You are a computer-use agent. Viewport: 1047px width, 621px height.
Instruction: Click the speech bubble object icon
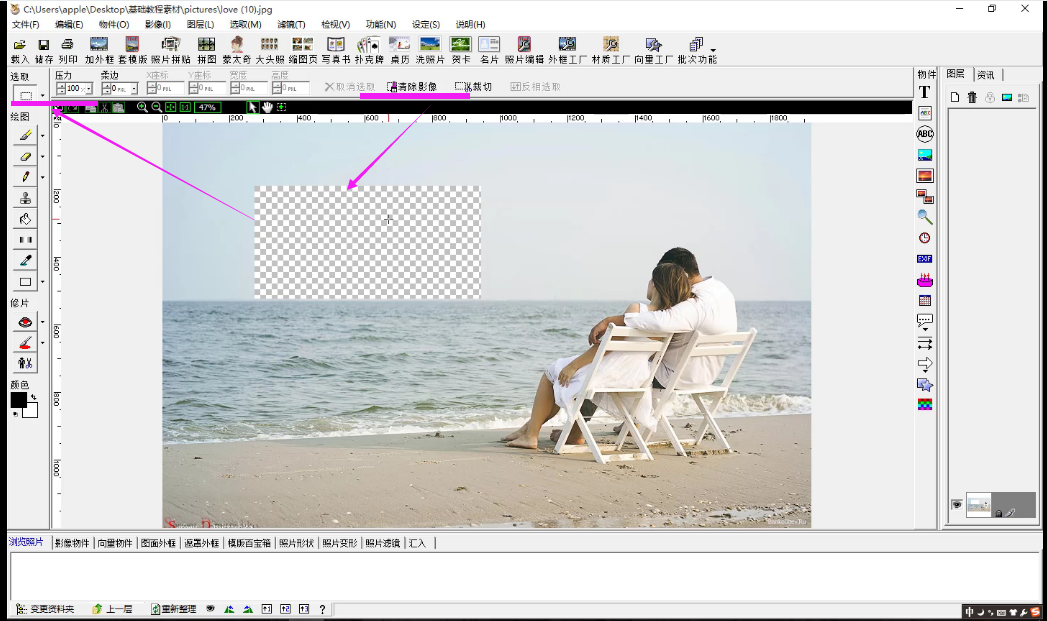click(925, 322)
